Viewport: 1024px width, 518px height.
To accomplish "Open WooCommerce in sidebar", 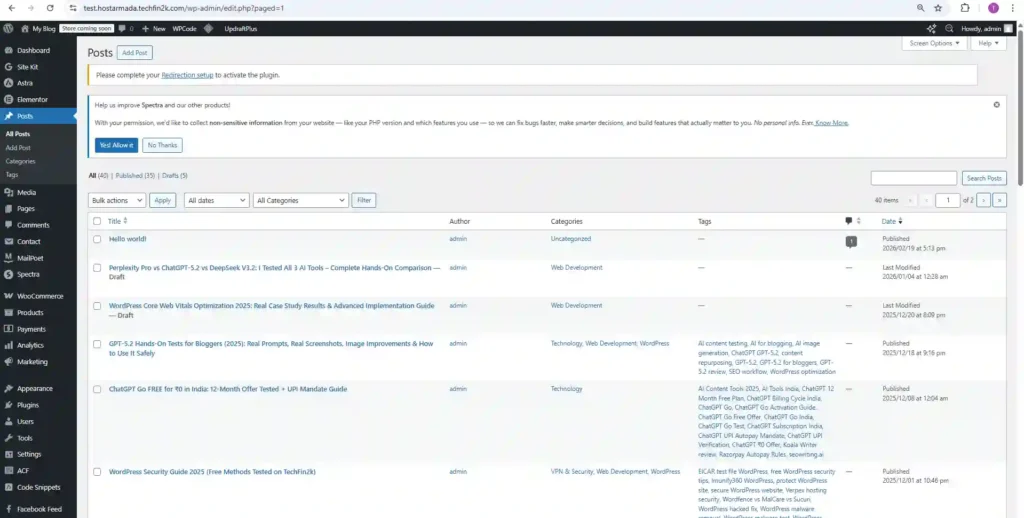I will point(39,296).
